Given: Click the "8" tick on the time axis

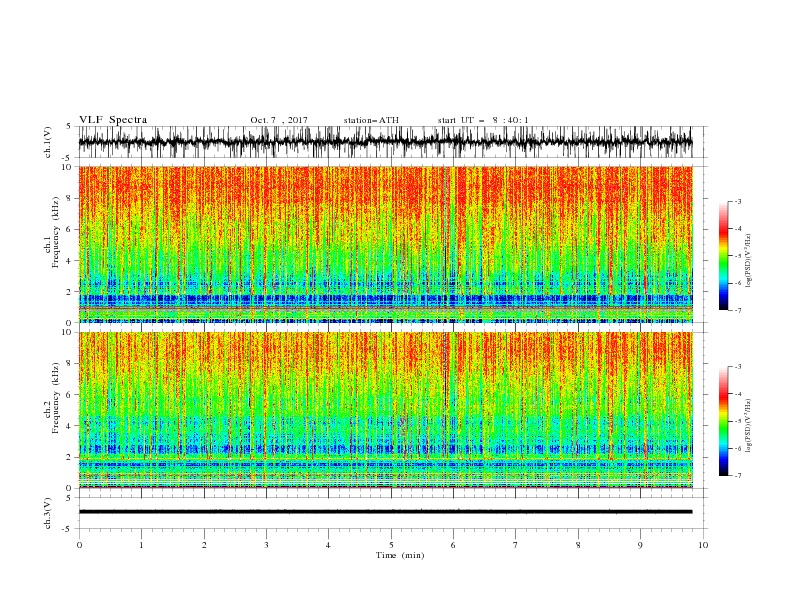Looking at the screenshot, I should point(578,545).
